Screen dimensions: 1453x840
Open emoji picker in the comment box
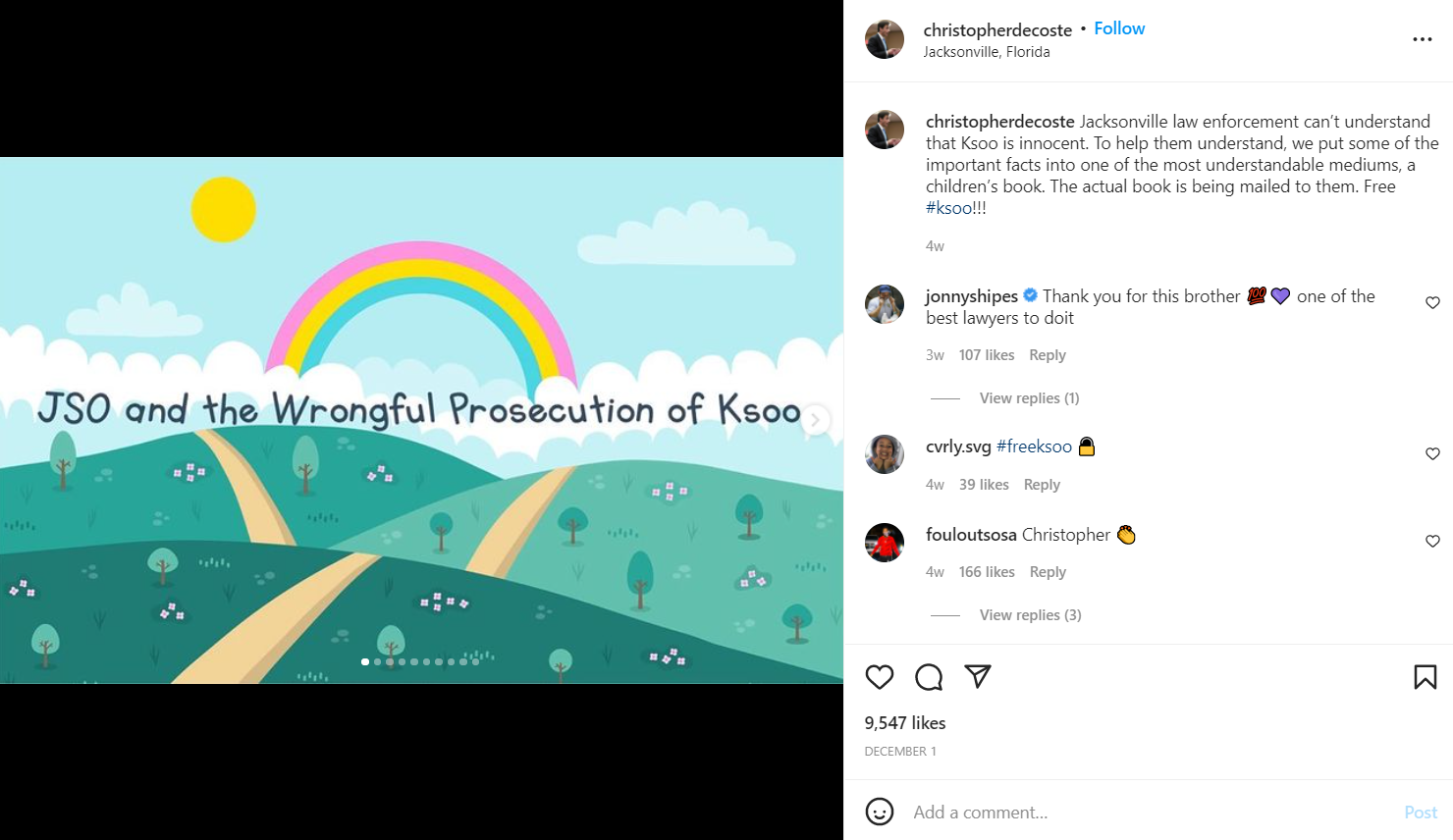880,812
